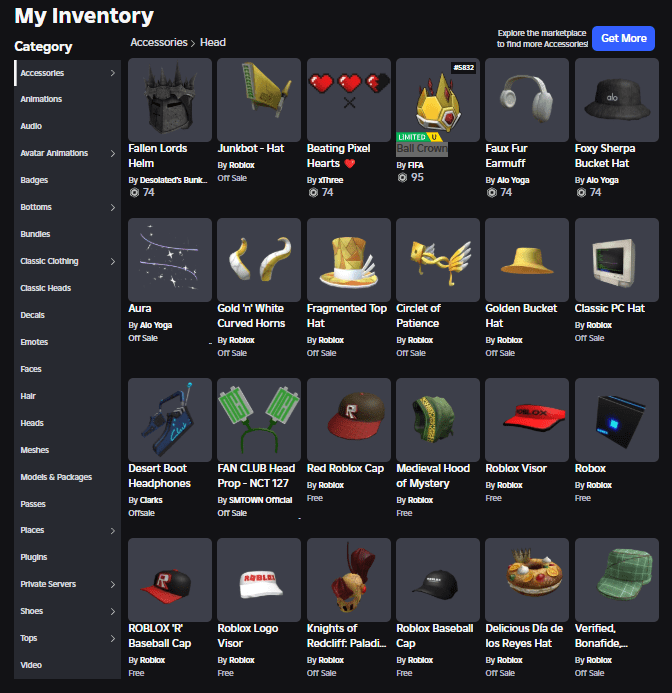
Task: Open the FIFA creator link
Action: pos(416,165)
